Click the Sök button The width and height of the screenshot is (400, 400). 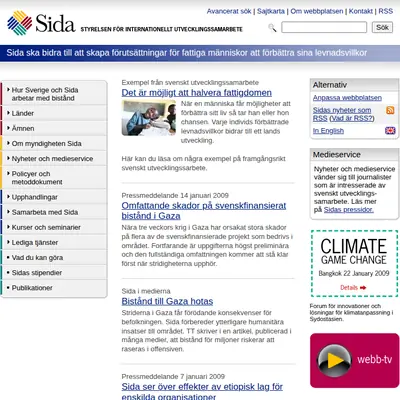point(382,27)
